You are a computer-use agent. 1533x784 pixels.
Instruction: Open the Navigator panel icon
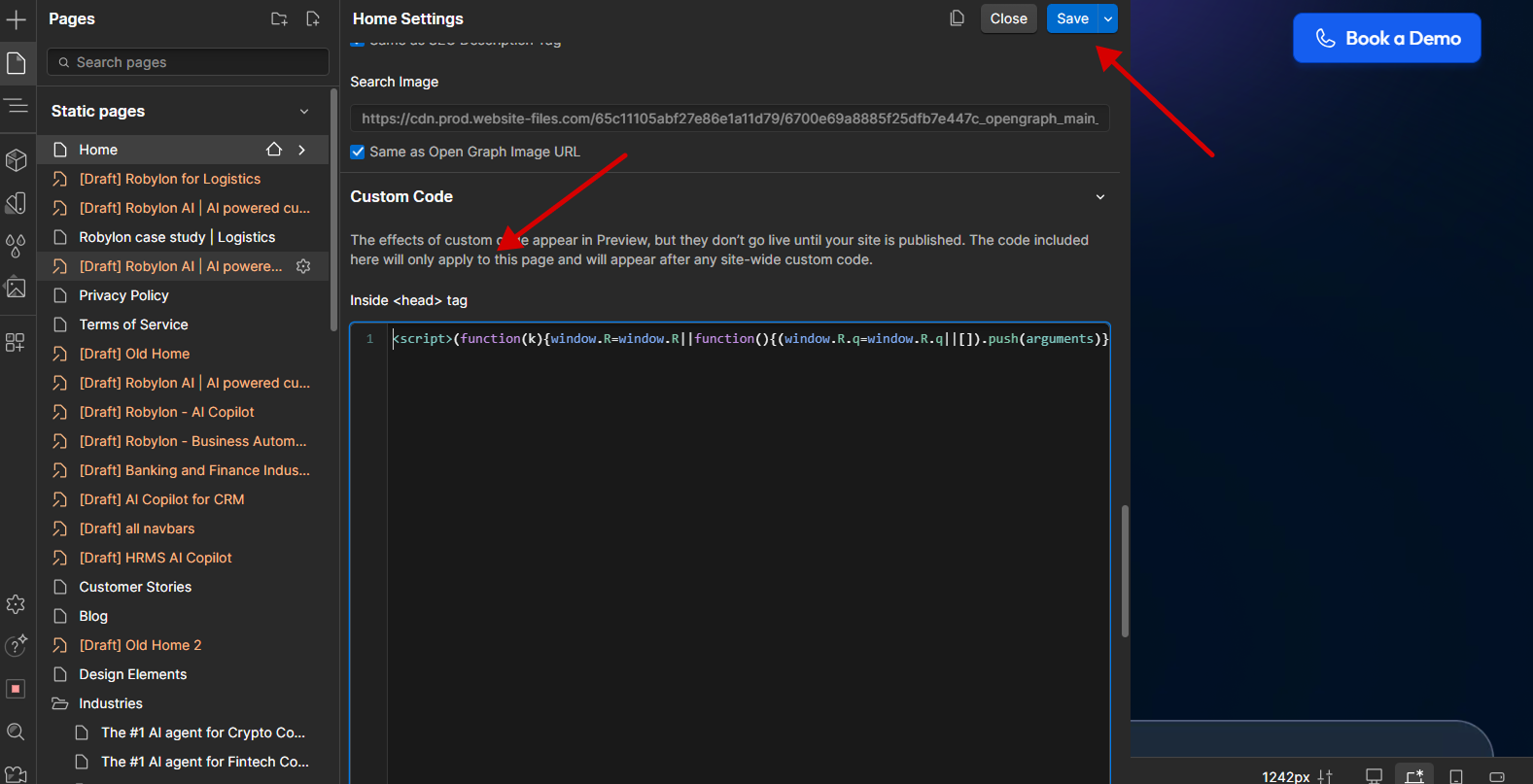coord(17,106)
